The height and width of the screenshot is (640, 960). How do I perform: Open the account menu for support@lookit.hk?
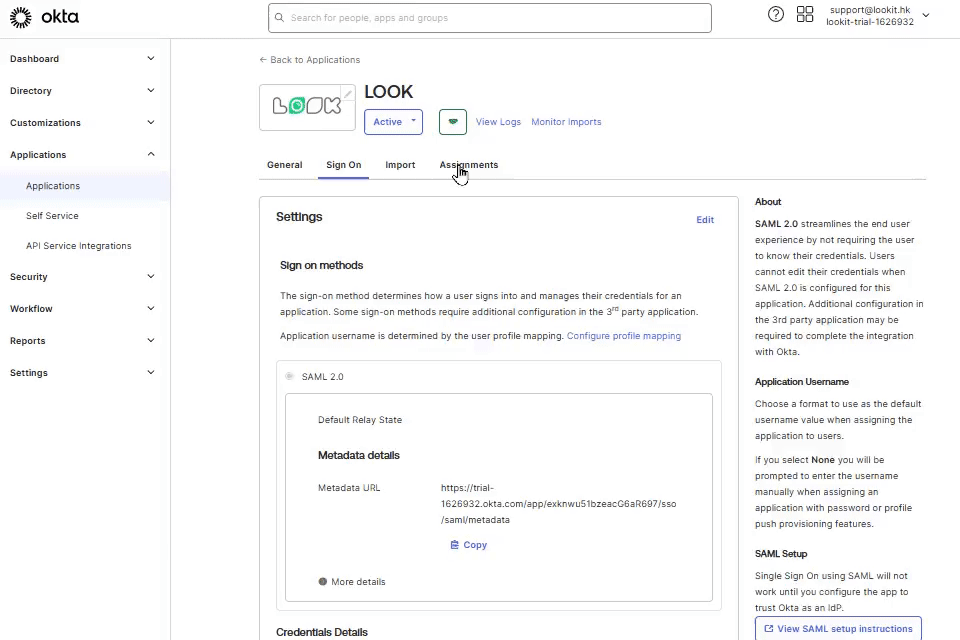click(877, 15)
